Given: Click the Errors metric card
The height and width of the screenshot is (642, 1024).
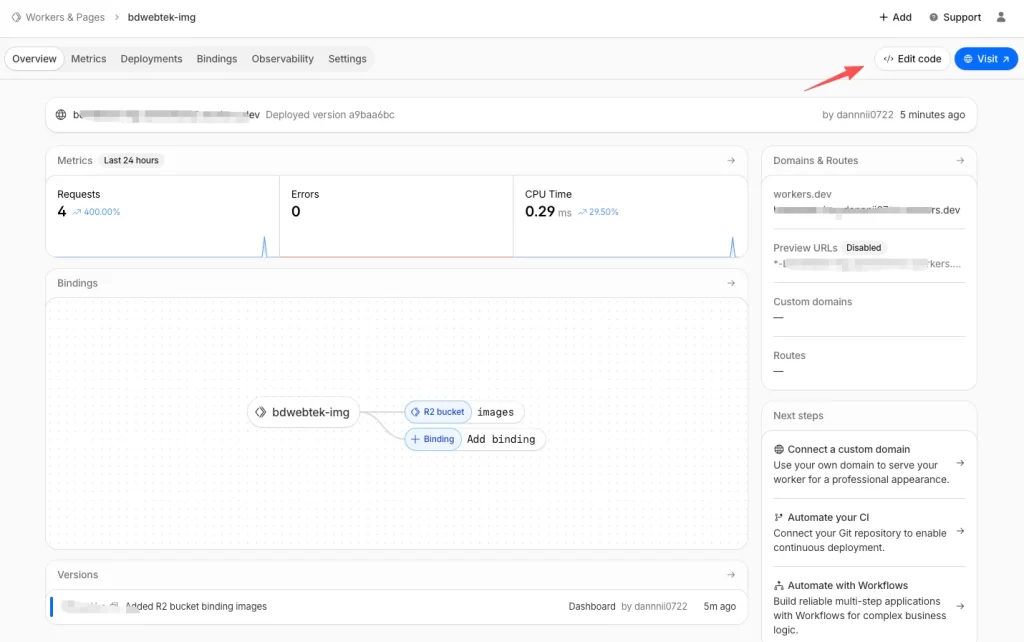Looking at the screenshot, I should coord(396,216).
